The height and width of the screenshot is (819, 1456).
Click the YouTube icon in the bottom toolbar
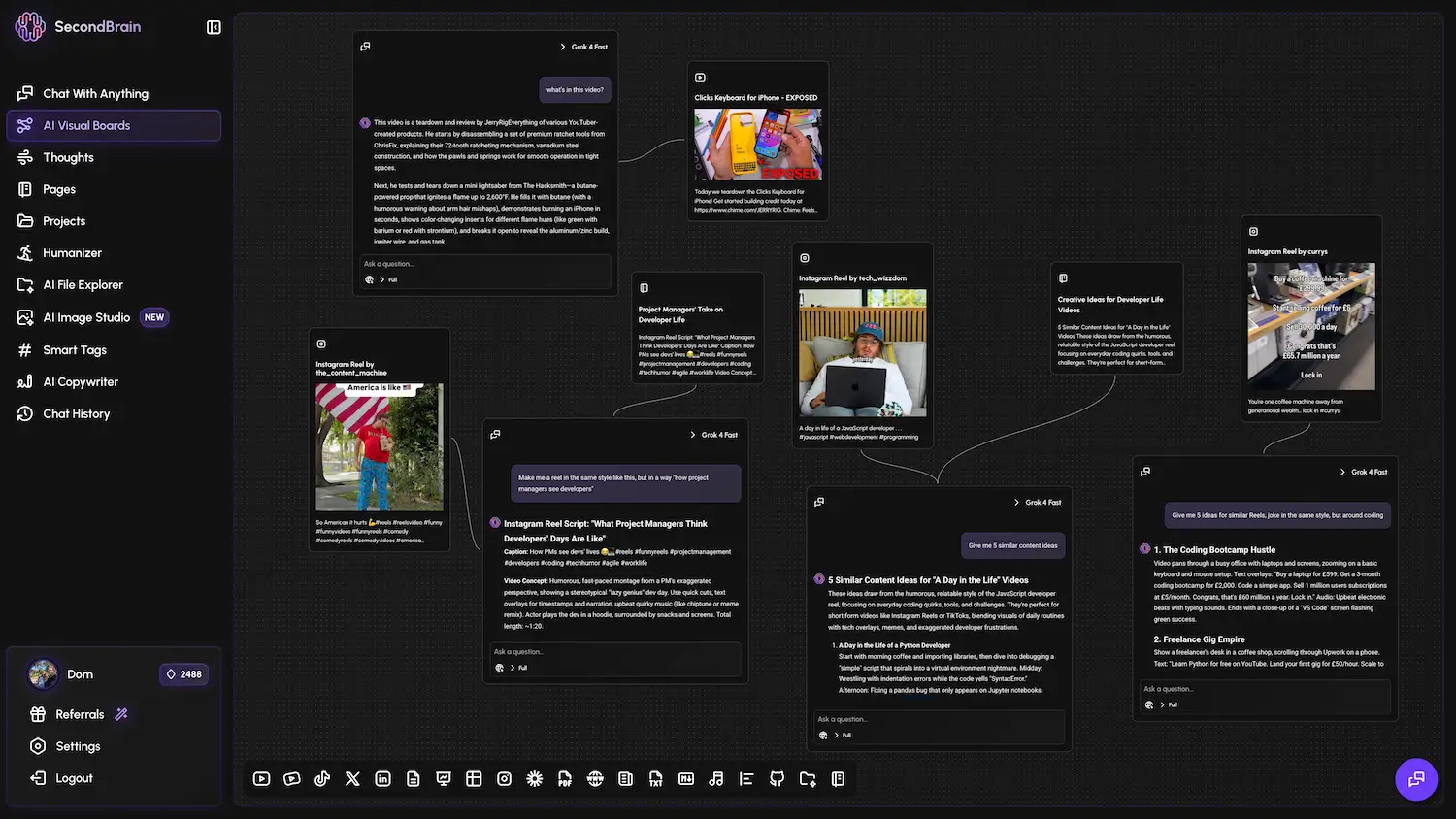pos(261,778)
